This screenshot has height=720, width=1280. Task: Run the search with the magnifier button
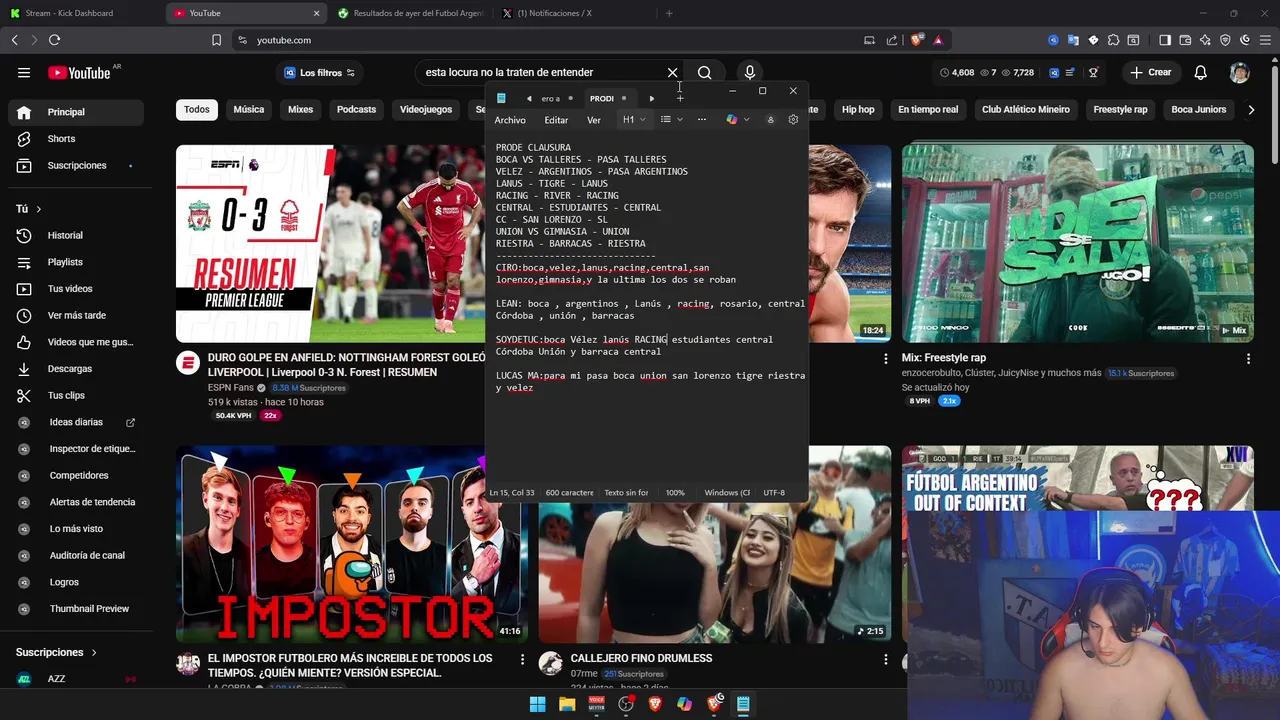(x=704, y=72)
